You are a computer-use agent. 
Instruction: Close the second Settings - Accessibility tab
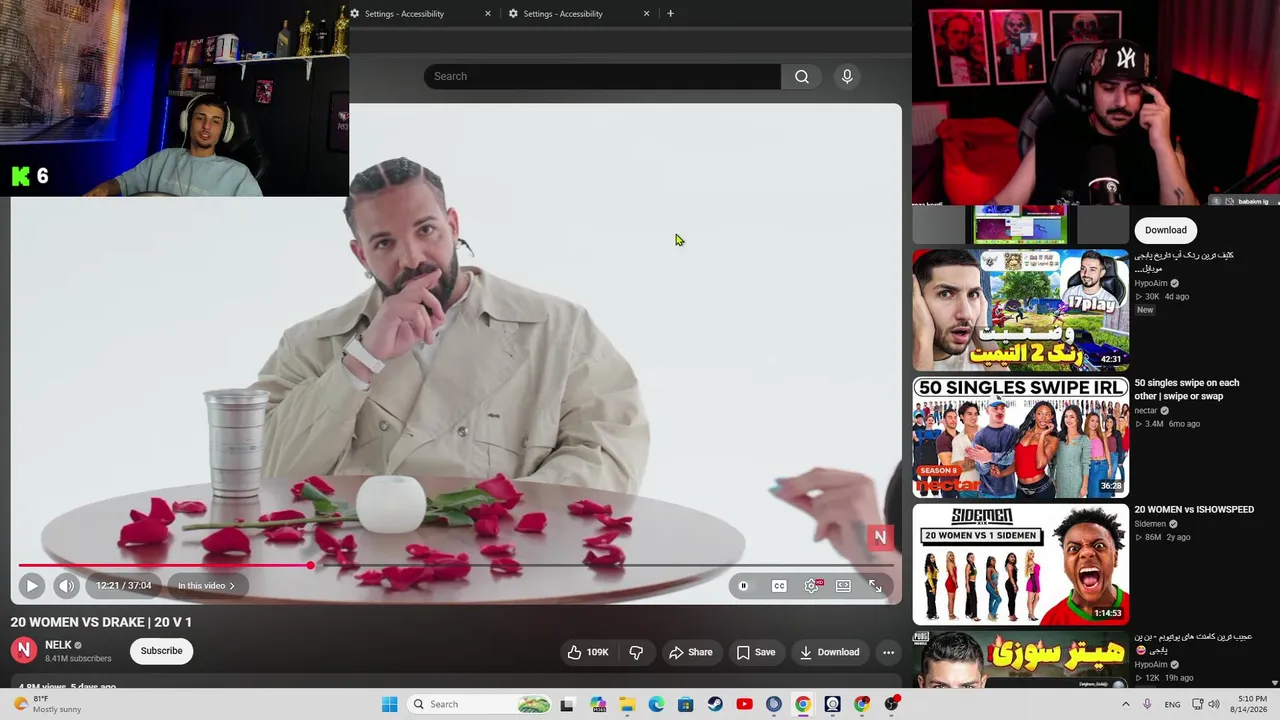pyautogui.click(x=646, y=14)
